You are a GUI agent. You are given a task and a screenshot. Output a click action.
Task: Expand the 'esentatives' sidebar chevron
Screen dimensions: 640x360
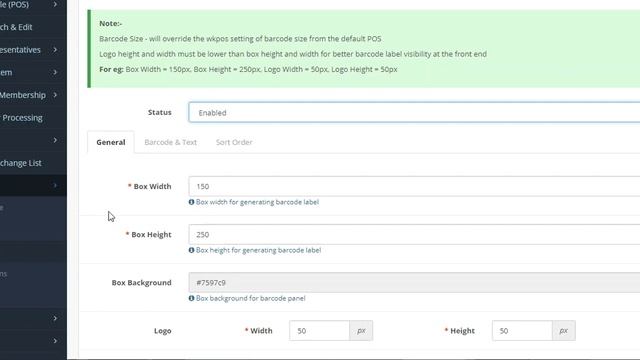tap(55, 49)
